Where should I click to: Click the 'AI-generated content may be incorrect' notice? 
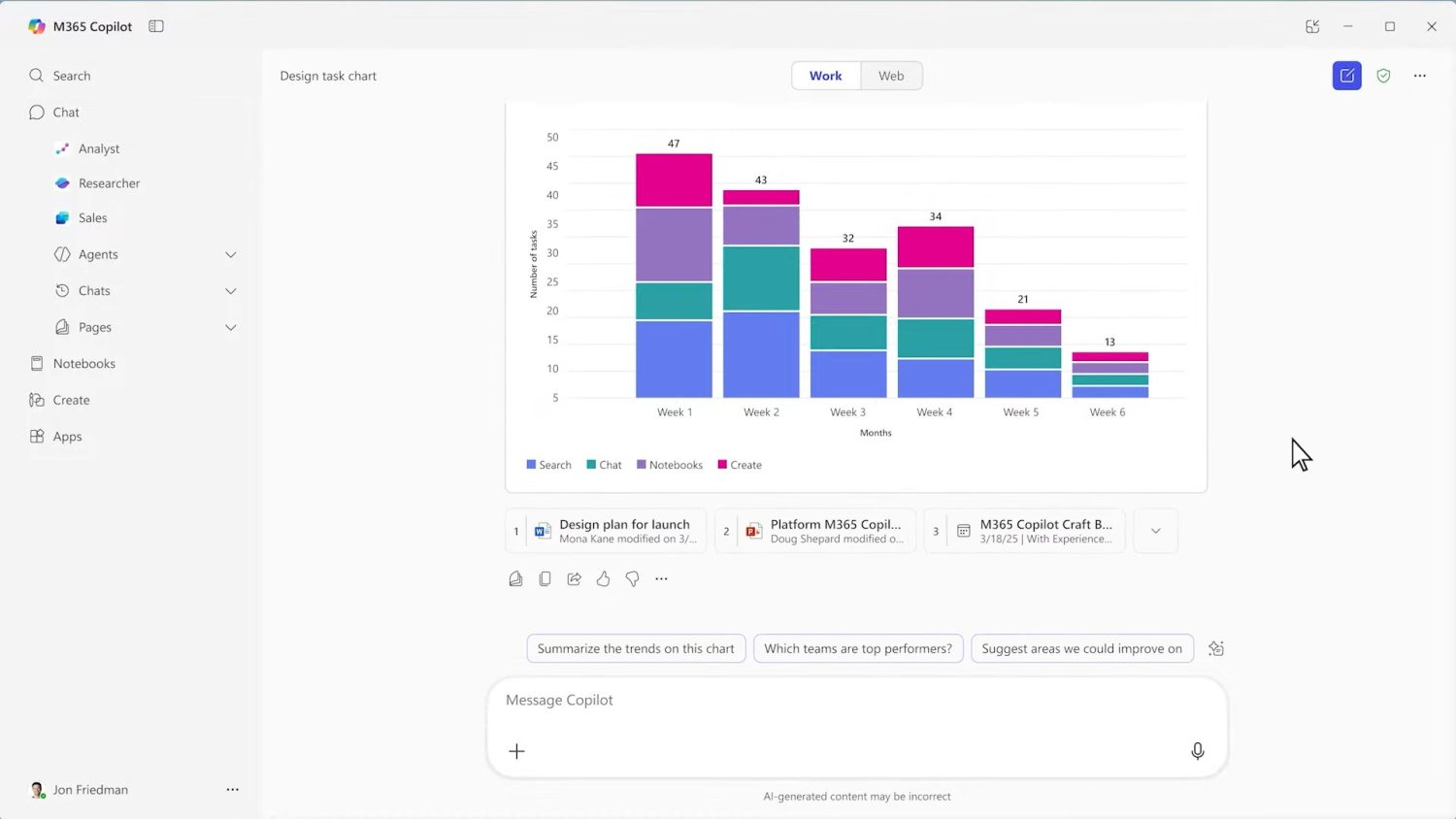(857, 797)
